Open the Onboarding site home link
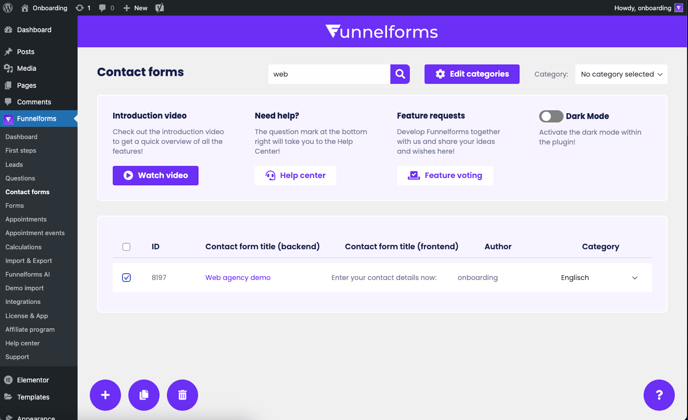This screenshot has height=420, width=688. (x=44, y=8)
